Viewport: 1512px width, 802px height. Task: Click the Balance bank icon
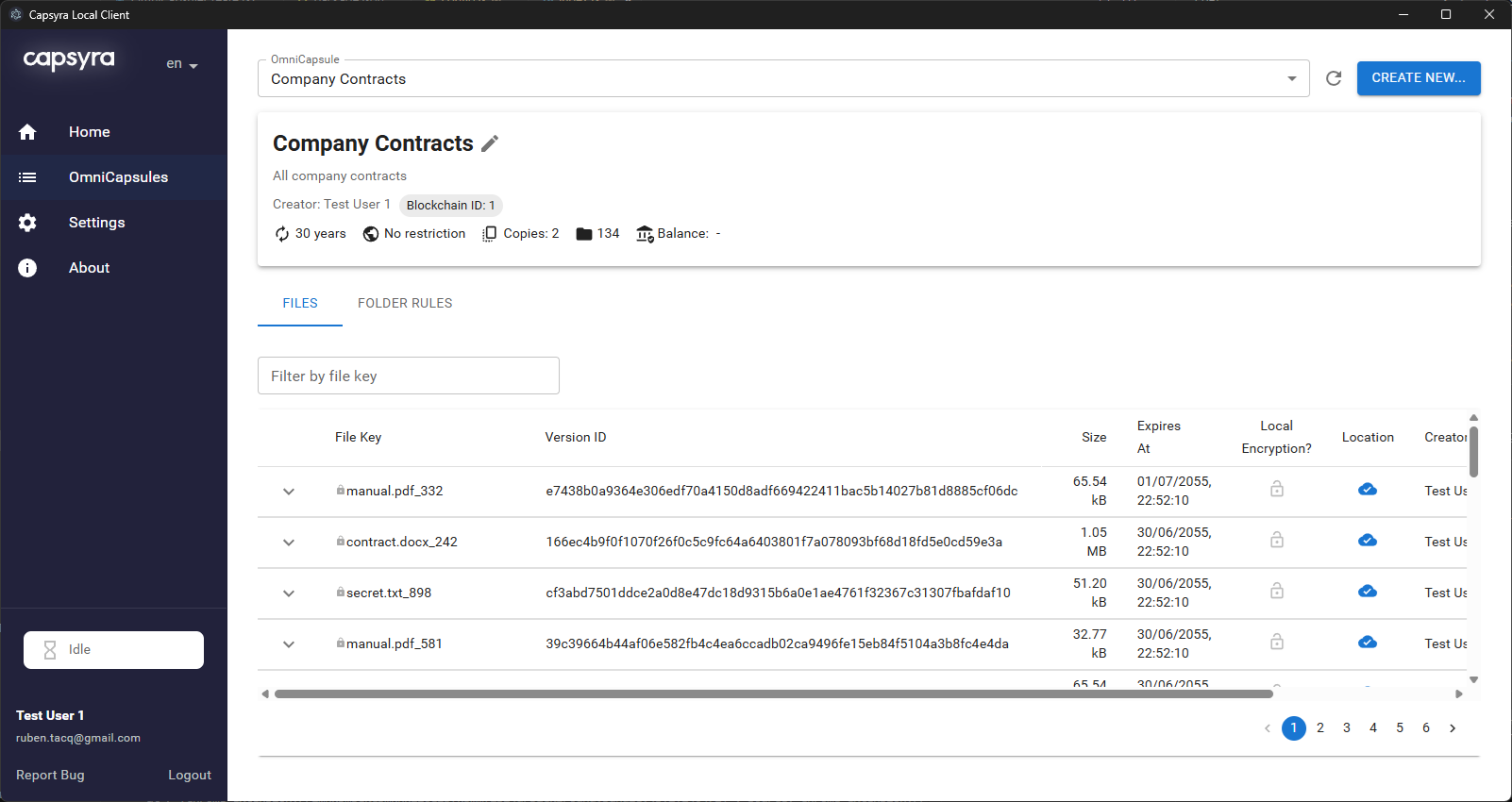[645, 234]
